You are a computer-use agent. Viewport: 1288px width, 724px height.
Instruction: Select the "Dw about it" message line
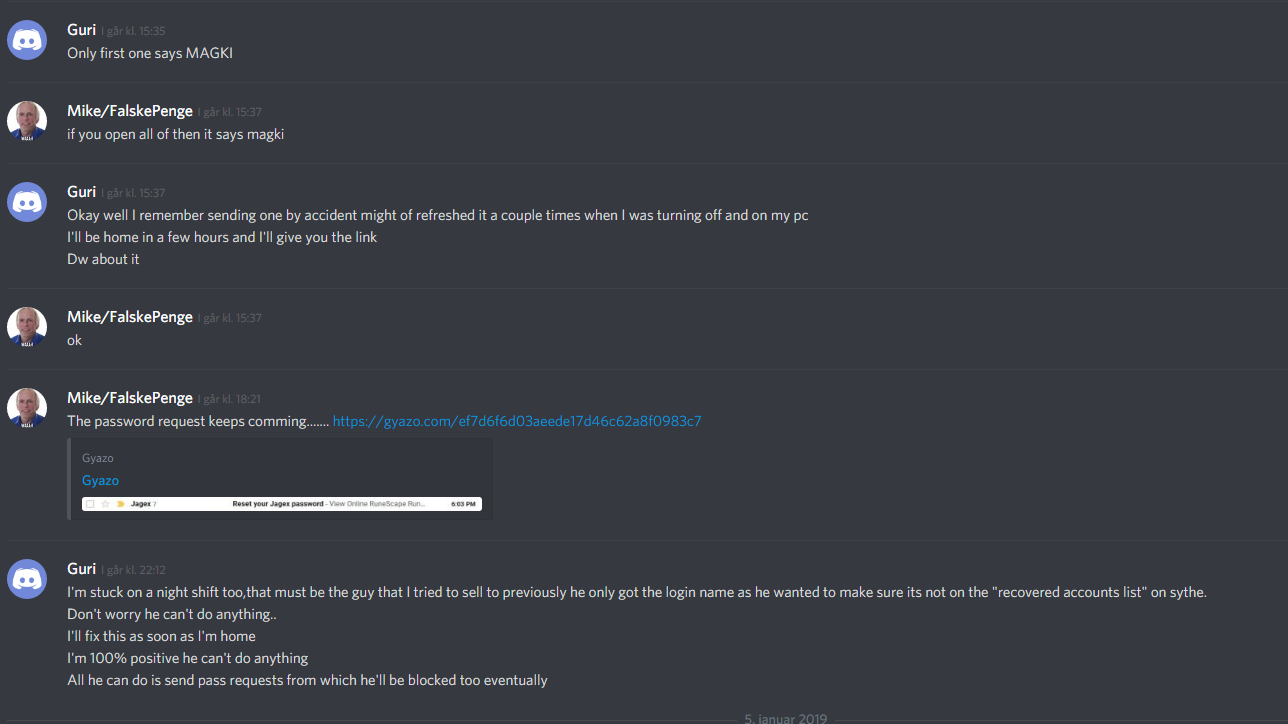(x=103, y=259)
